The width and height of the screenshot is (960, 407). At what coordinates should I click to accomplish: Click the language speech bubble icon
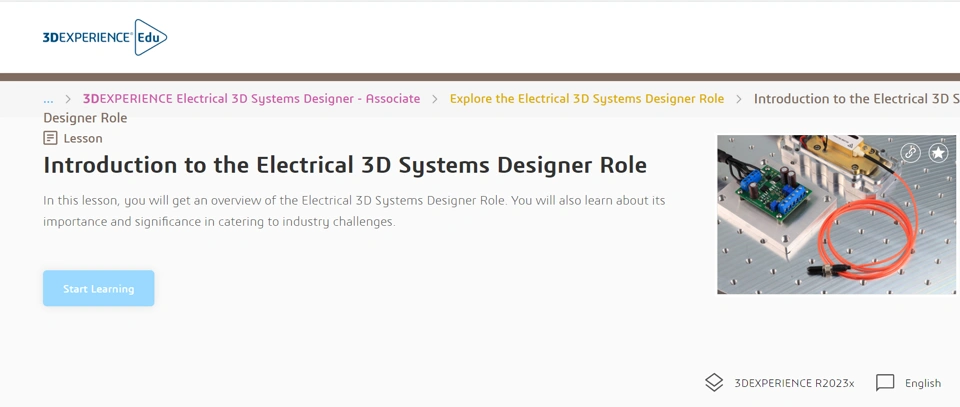point(885,383)
